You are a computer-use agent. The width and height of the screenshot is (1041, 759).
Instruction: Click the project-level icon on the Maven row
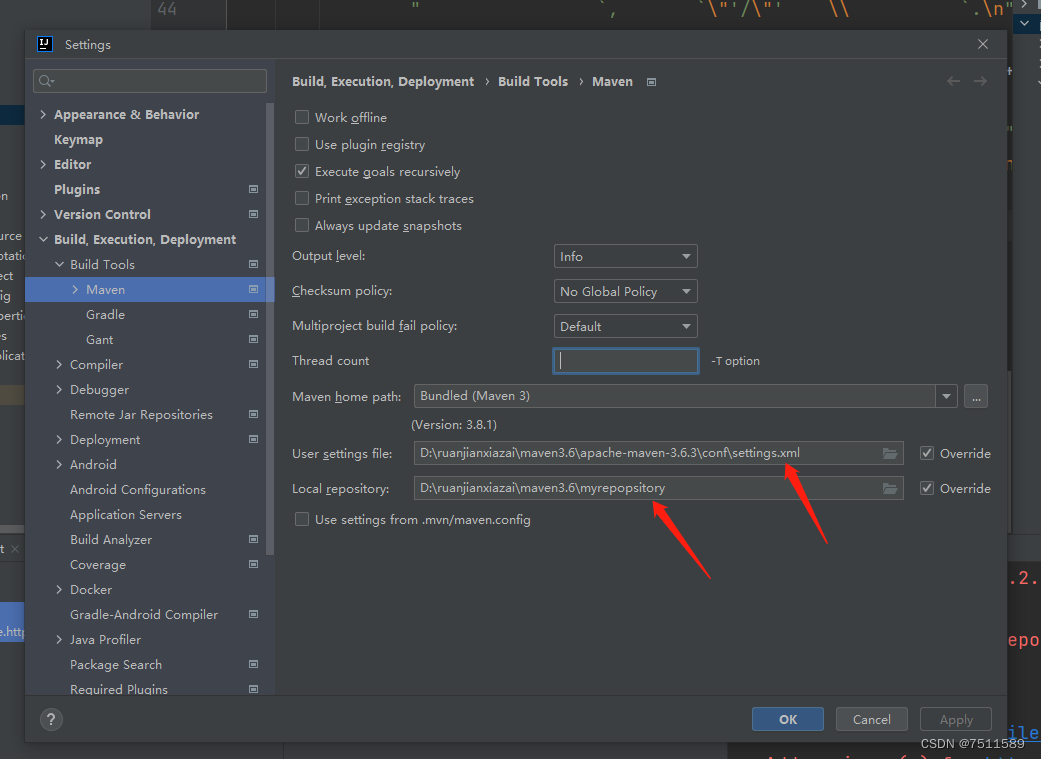253,290
